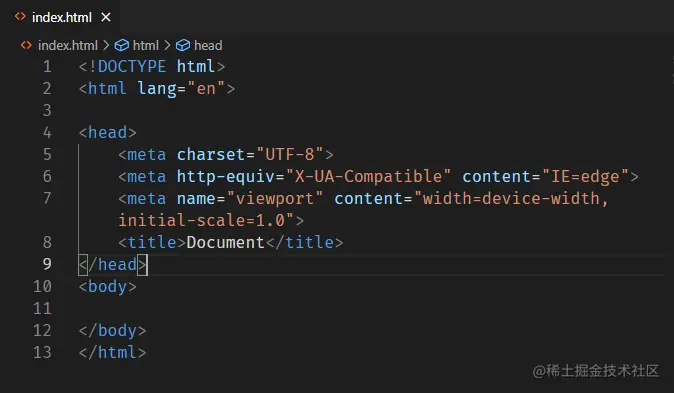Place cursor in the opening body tag
Viewport: 674px width, 393px height.
tap(107, 286)
